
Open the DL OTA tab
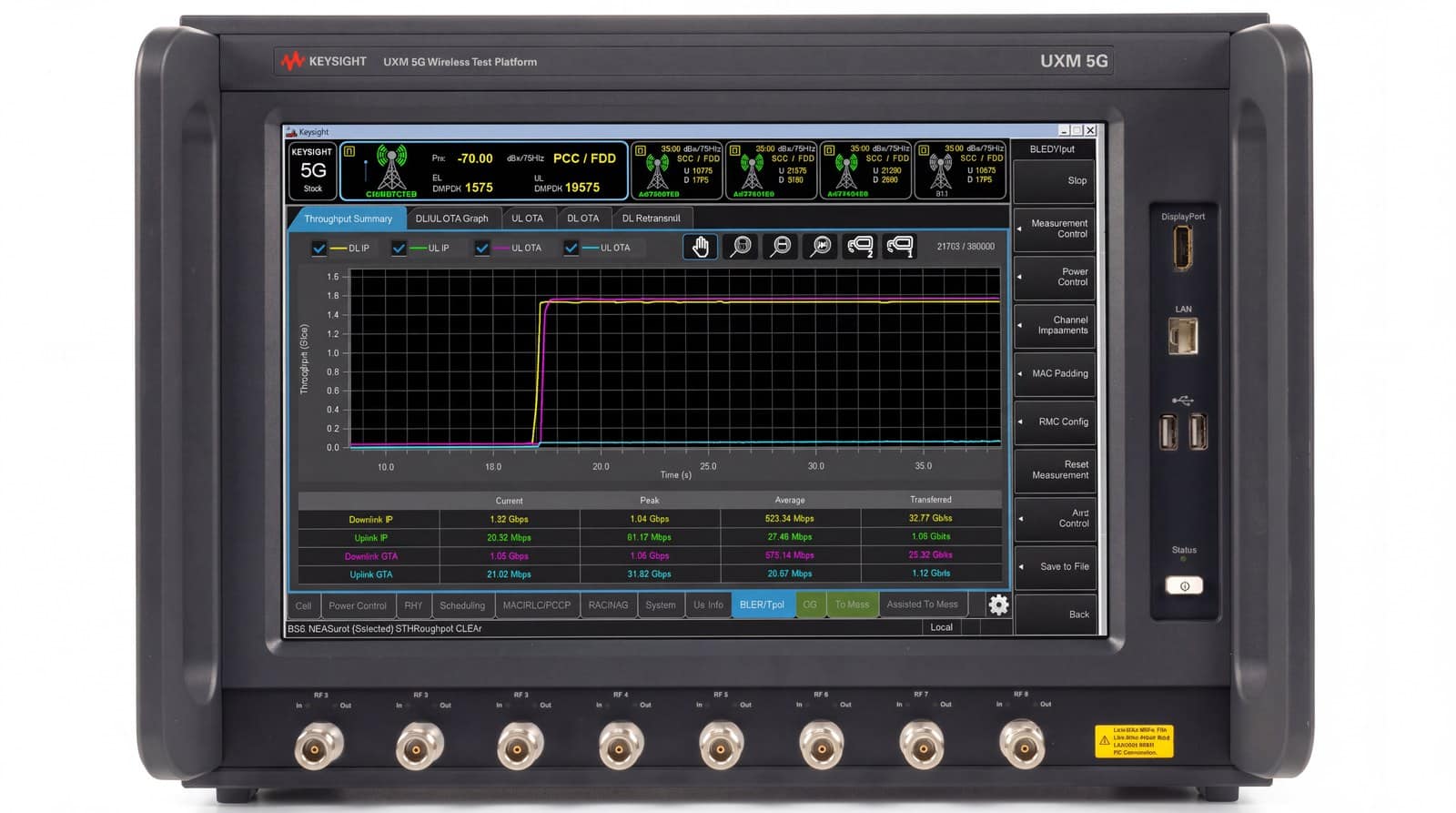pos(582,218)
